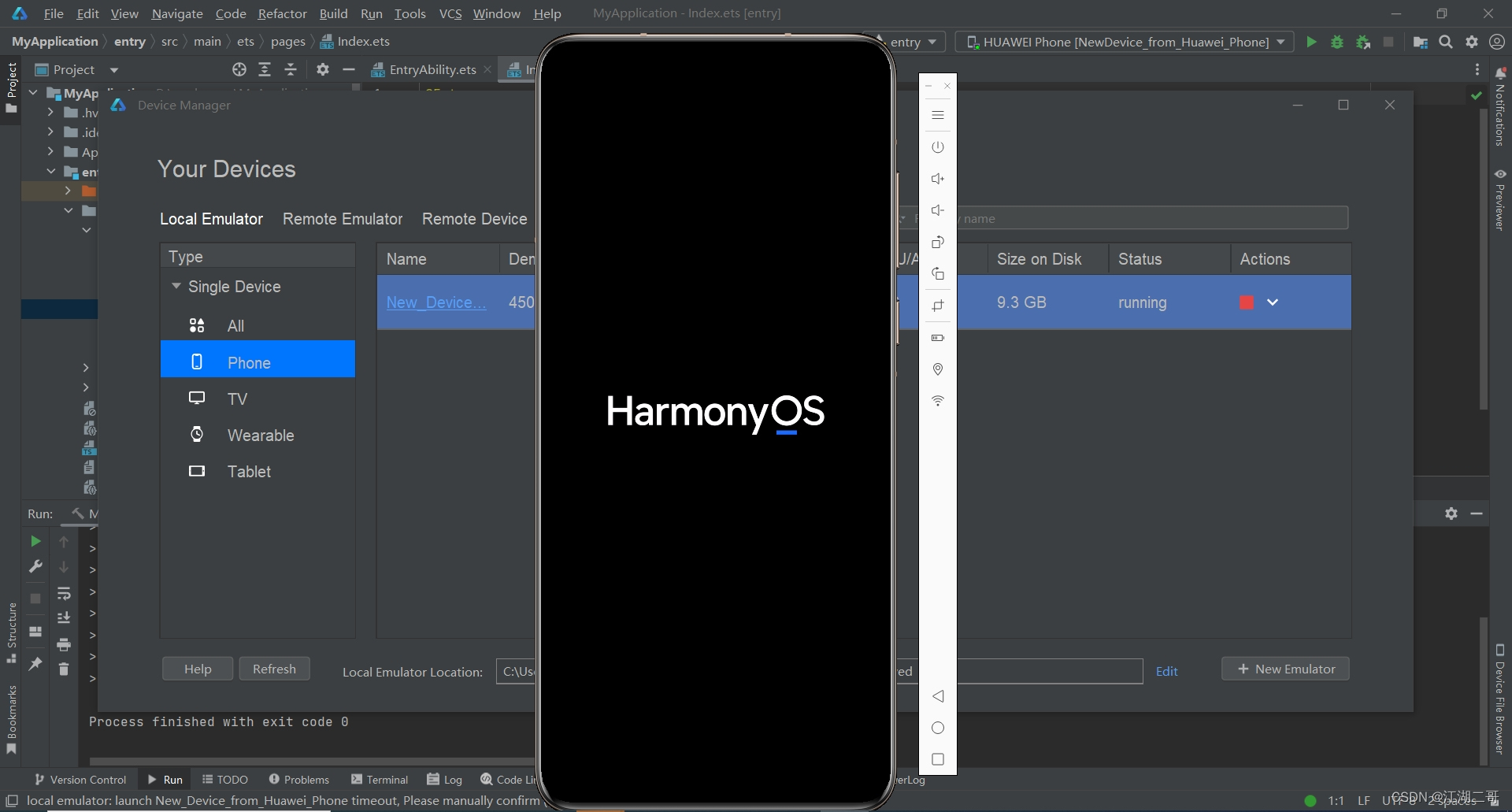
Task: Print Run console output via printer icon
Action: [64, 644]
